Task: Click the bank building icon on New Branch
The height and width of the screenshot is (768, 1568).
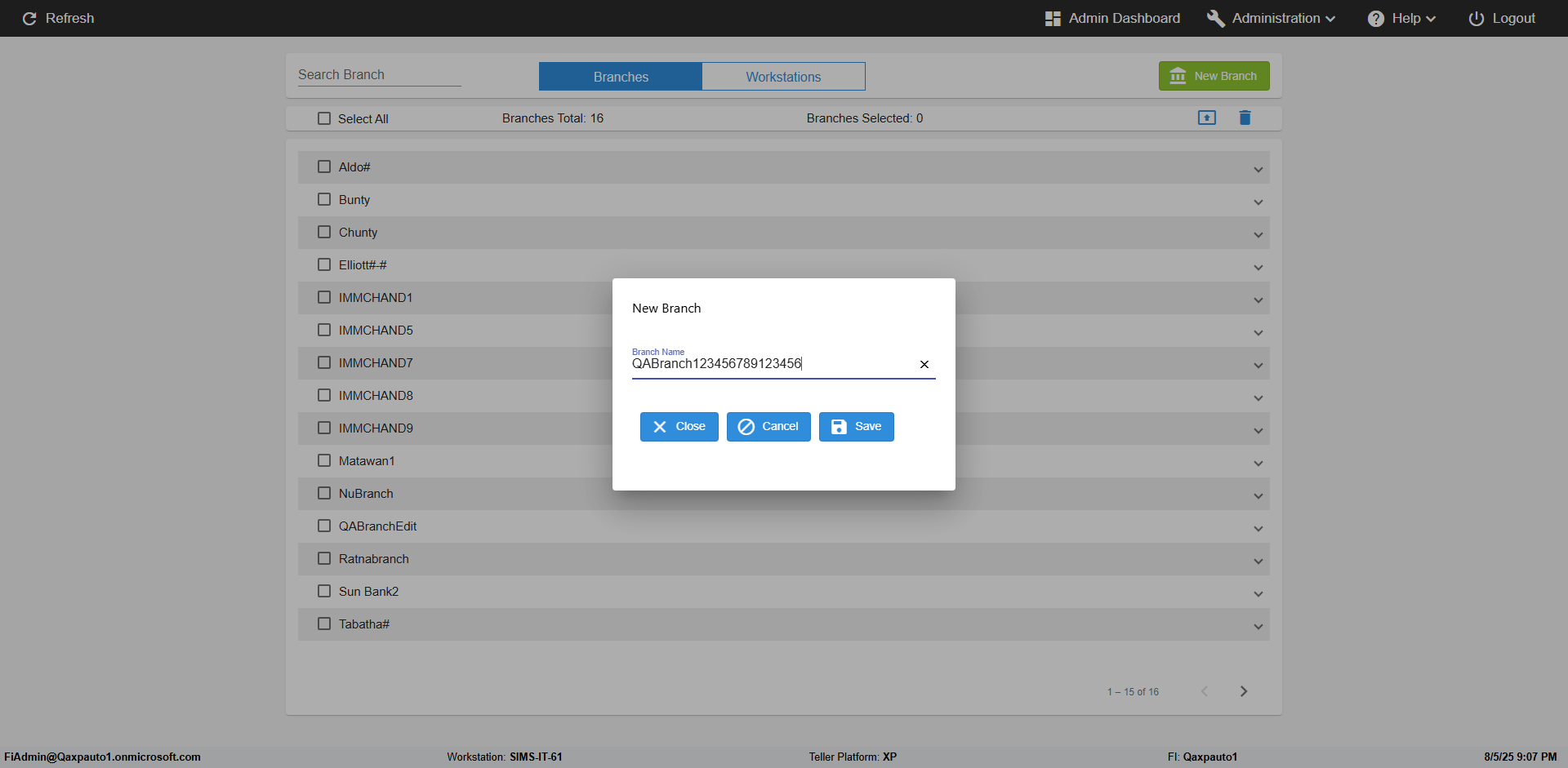Action: click(1178, 76)
